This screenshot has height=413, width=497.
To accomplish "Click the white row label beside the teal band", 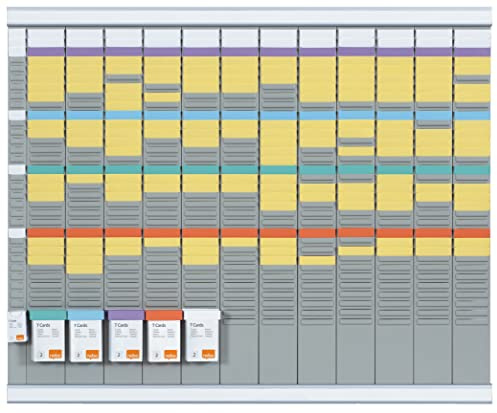I will coord(17,169).
